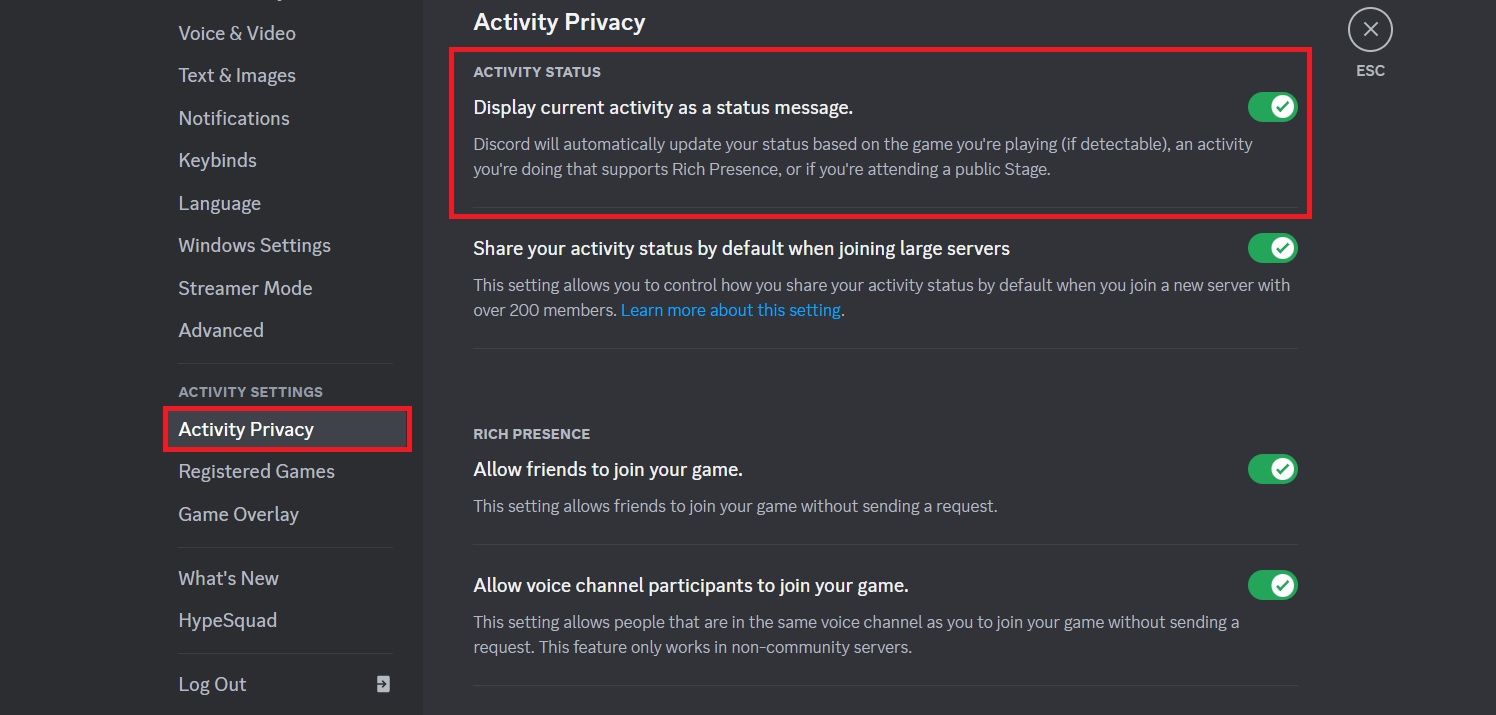Close settings with the ESC button
The image size is (1496, 715).
(1370, 29)
